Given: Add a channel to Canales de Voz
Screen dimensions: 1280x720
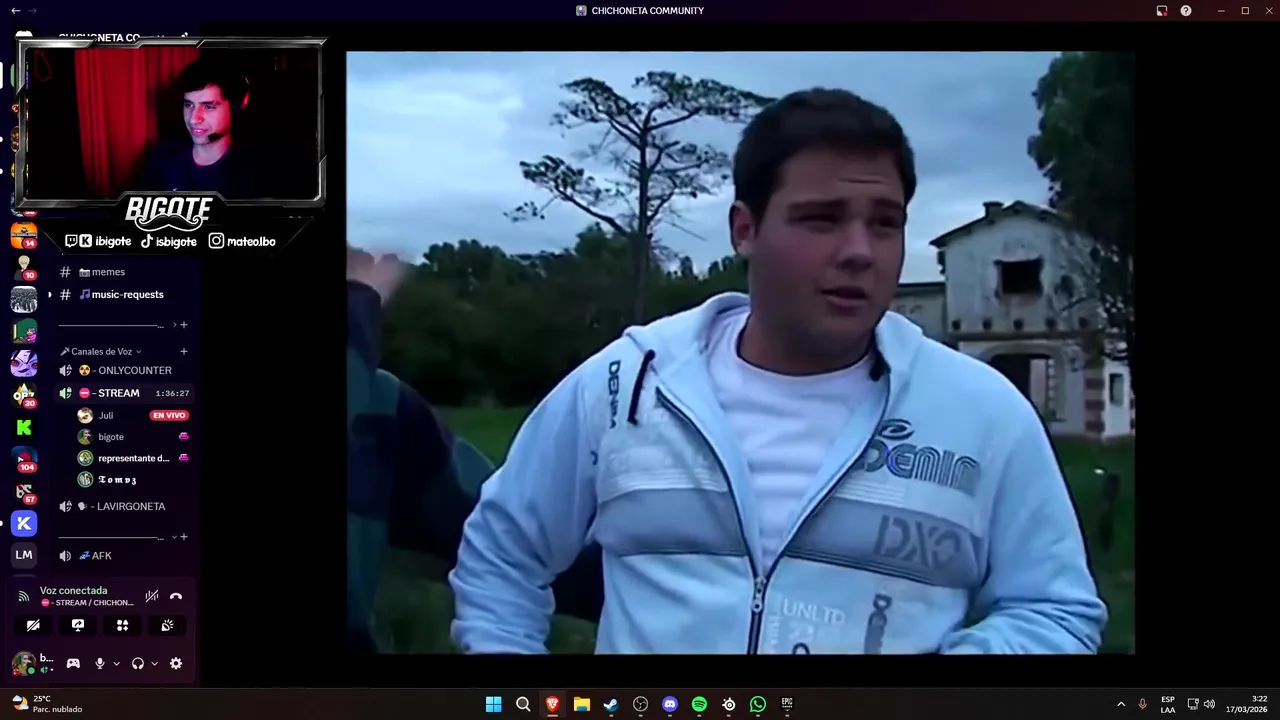Looking at the screenshot, I should (184, 351).
